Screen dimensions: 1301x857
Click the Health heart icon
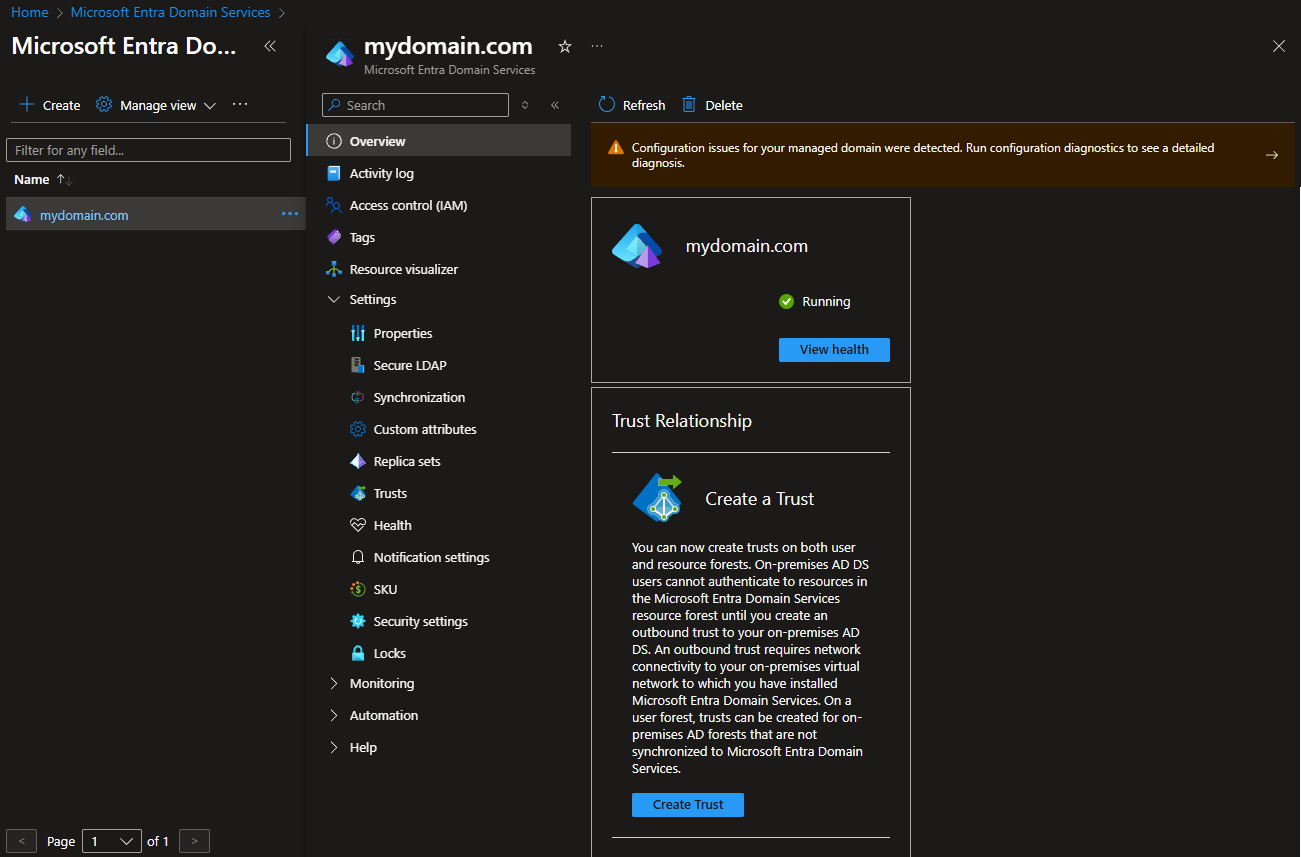(x=358, y=525)
